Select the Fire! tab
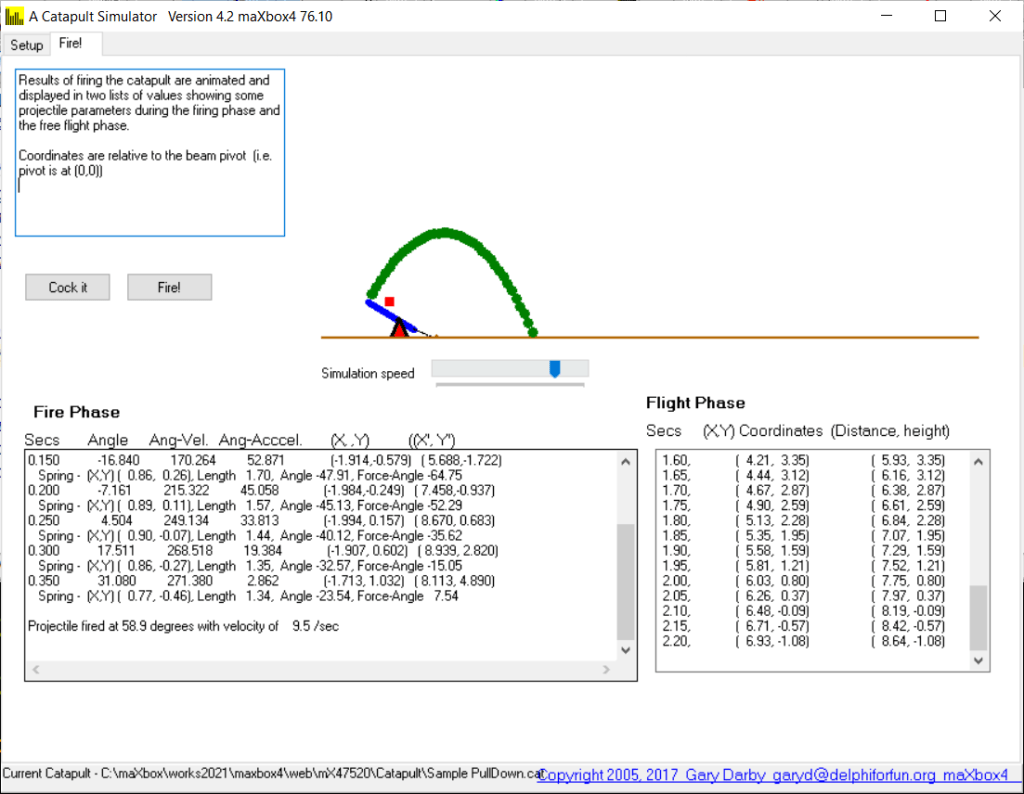1024x794 pixels. (x=71, y=44)
